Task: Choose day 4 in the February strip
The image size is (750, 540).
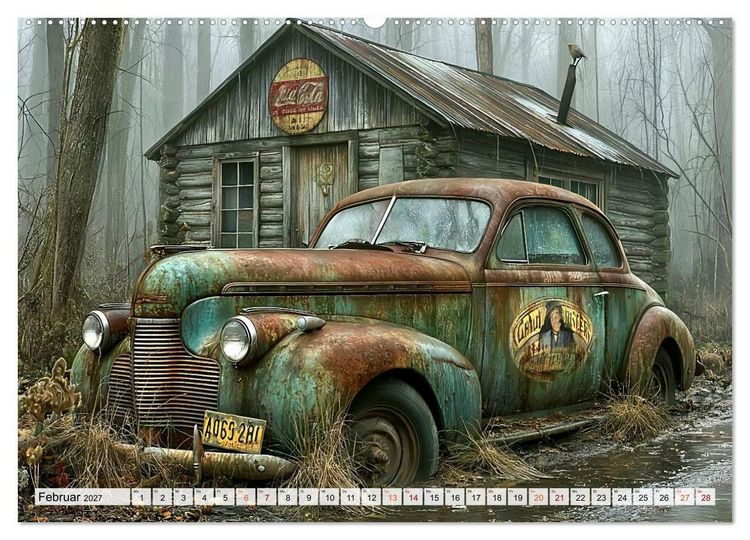Action: 204,497
